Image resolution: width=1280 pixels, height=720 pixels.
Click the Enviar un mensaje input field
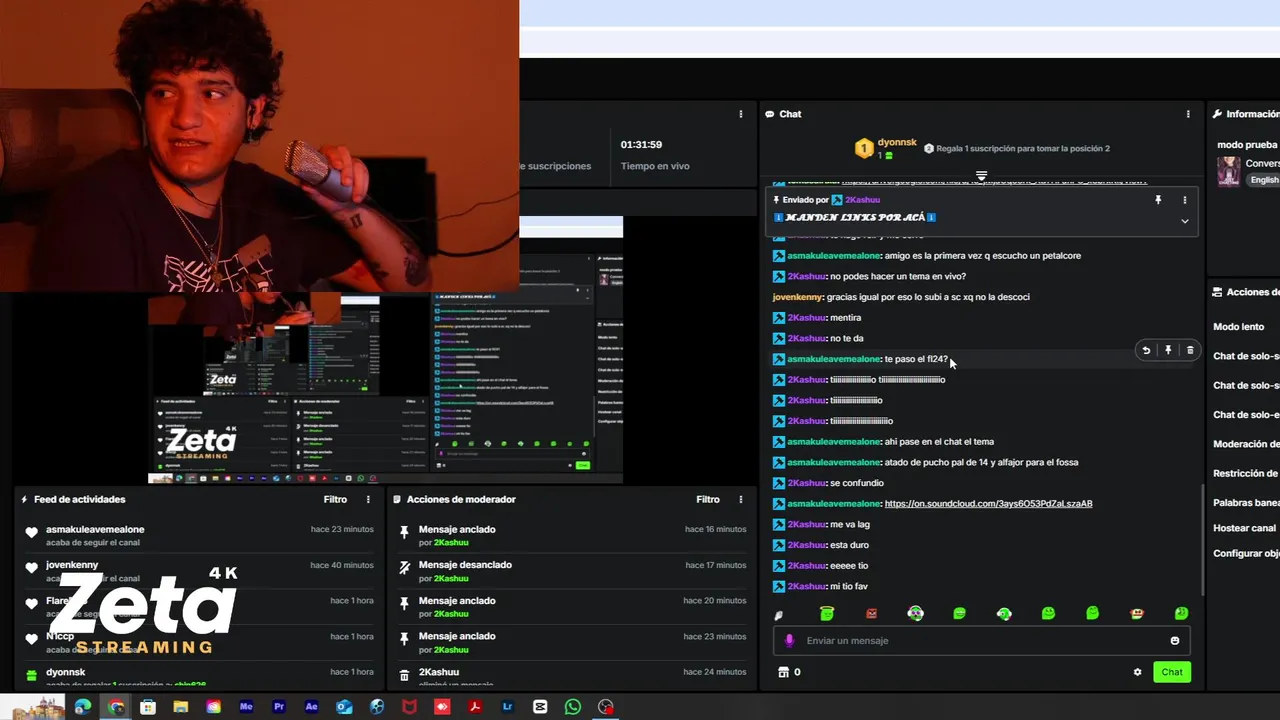982,640
